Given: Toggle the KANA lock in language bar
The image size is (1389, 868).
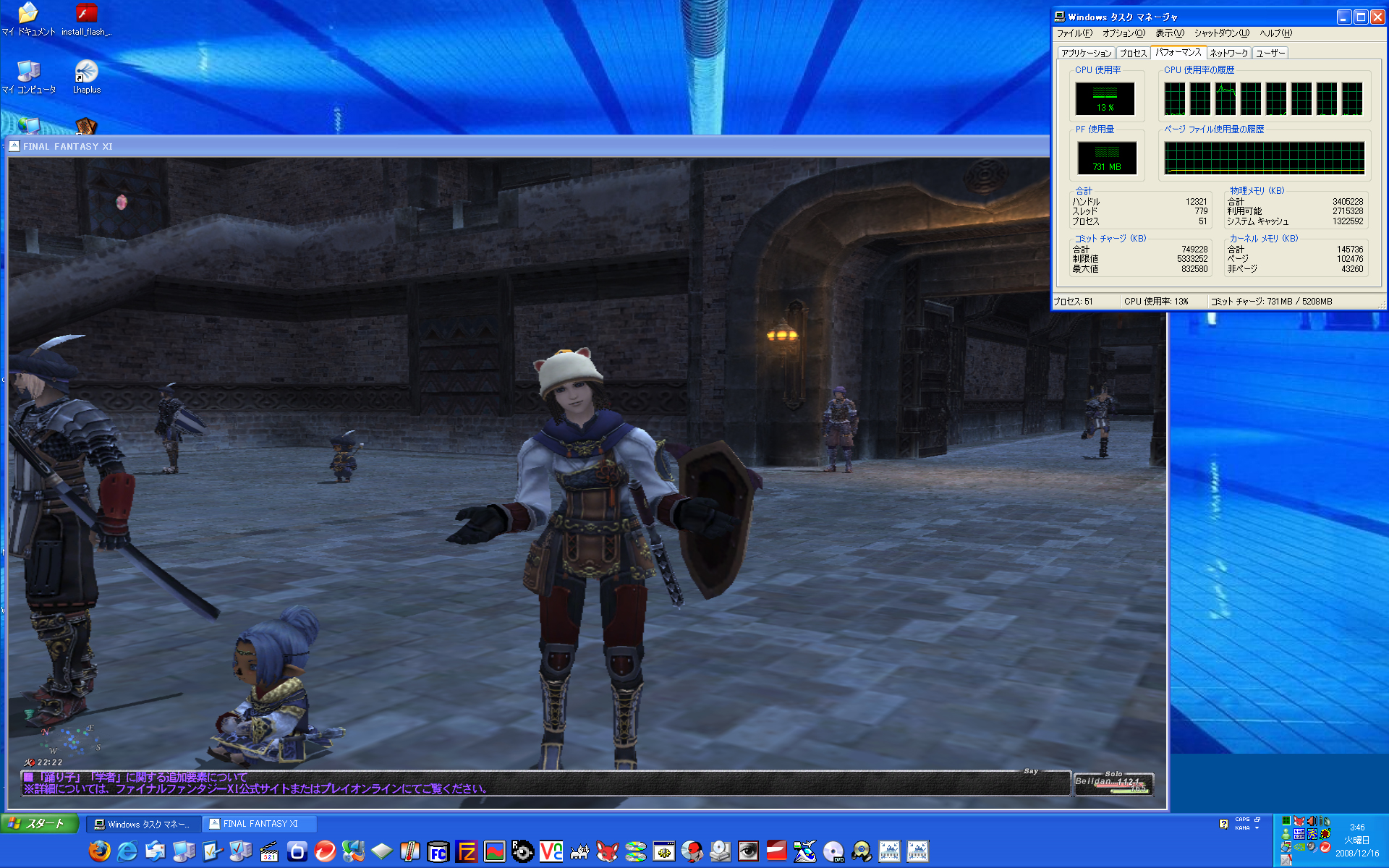Looking at the screenshot, I should pyautogui.click(x=1242, y=827).
